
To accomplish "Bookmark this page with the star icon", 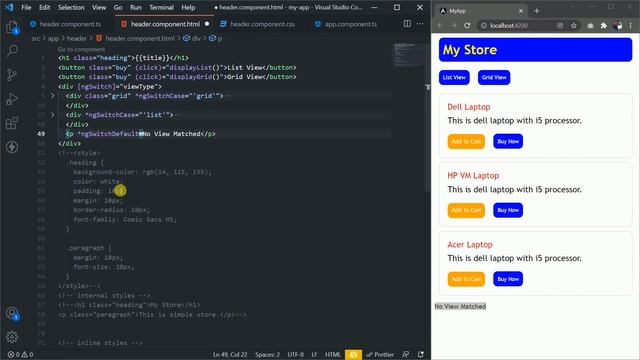I will tap(573, 25).
